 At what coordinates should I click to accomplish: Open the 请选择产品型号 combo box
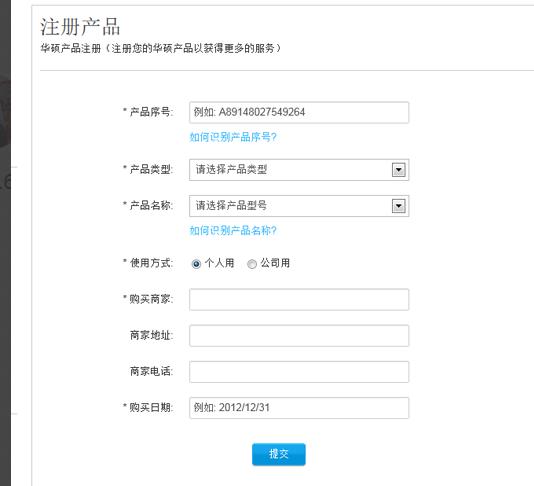click(299, 206)
